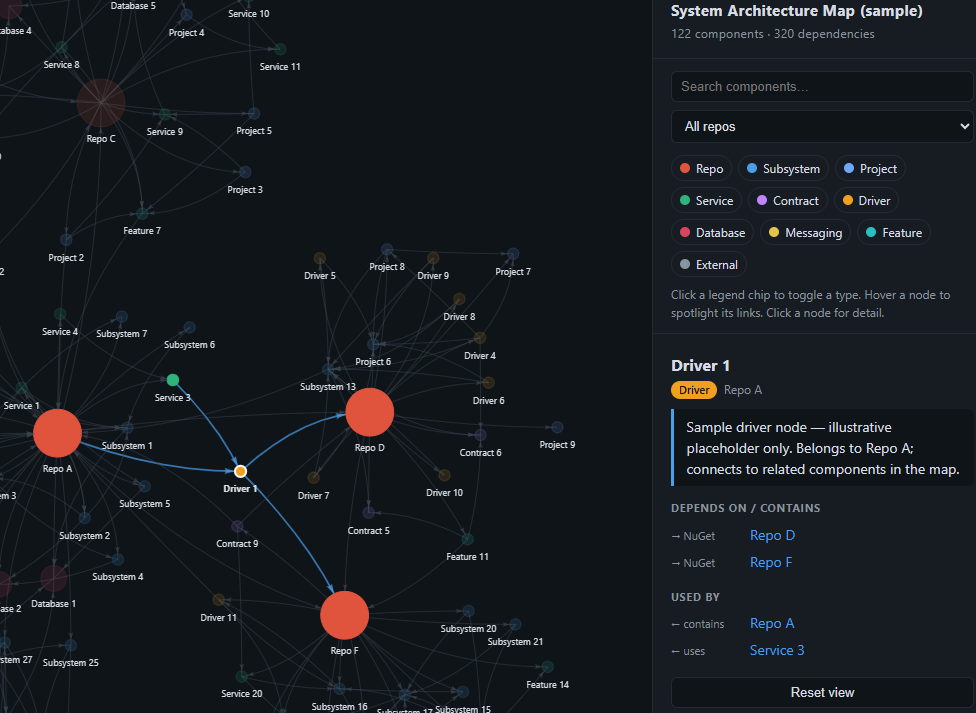Select the Contract 9 node
The width and height of the screenshot is (976, 713).
[237, 526]
